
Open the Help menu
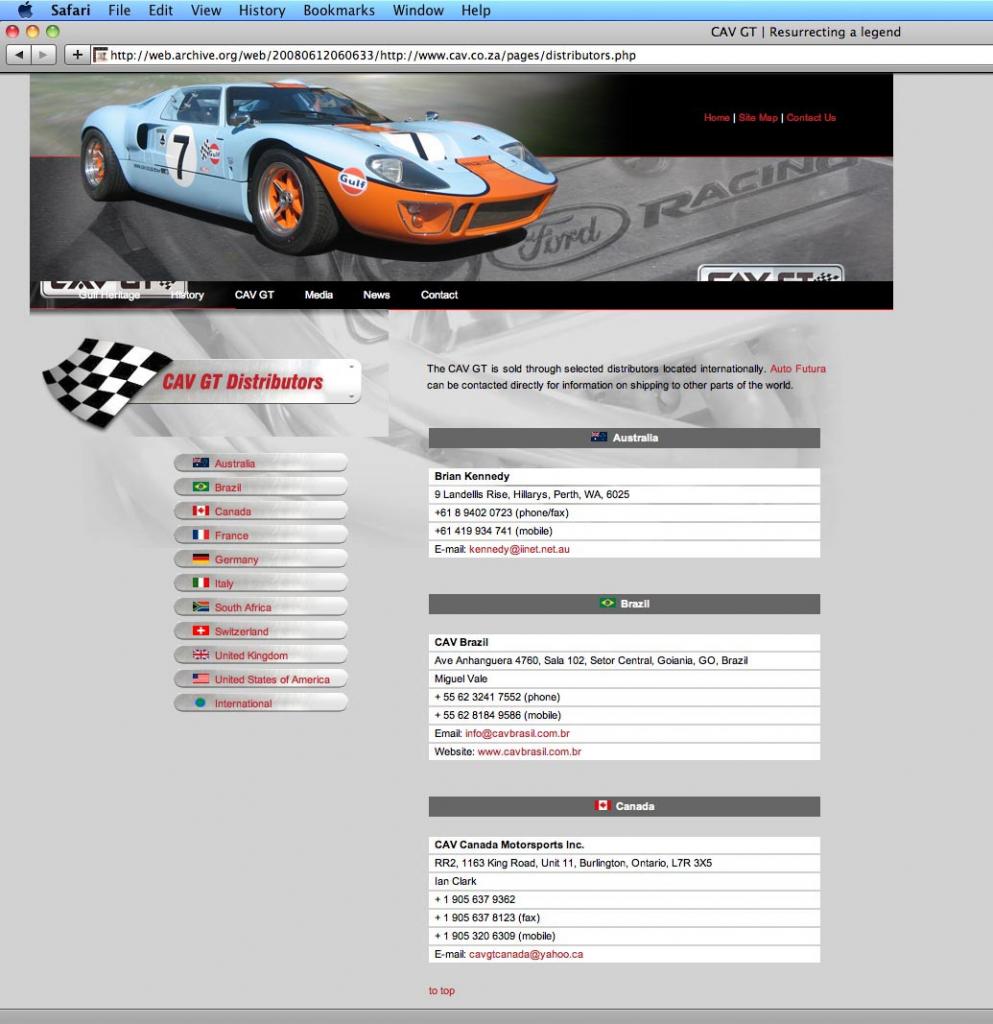point(475,10)
